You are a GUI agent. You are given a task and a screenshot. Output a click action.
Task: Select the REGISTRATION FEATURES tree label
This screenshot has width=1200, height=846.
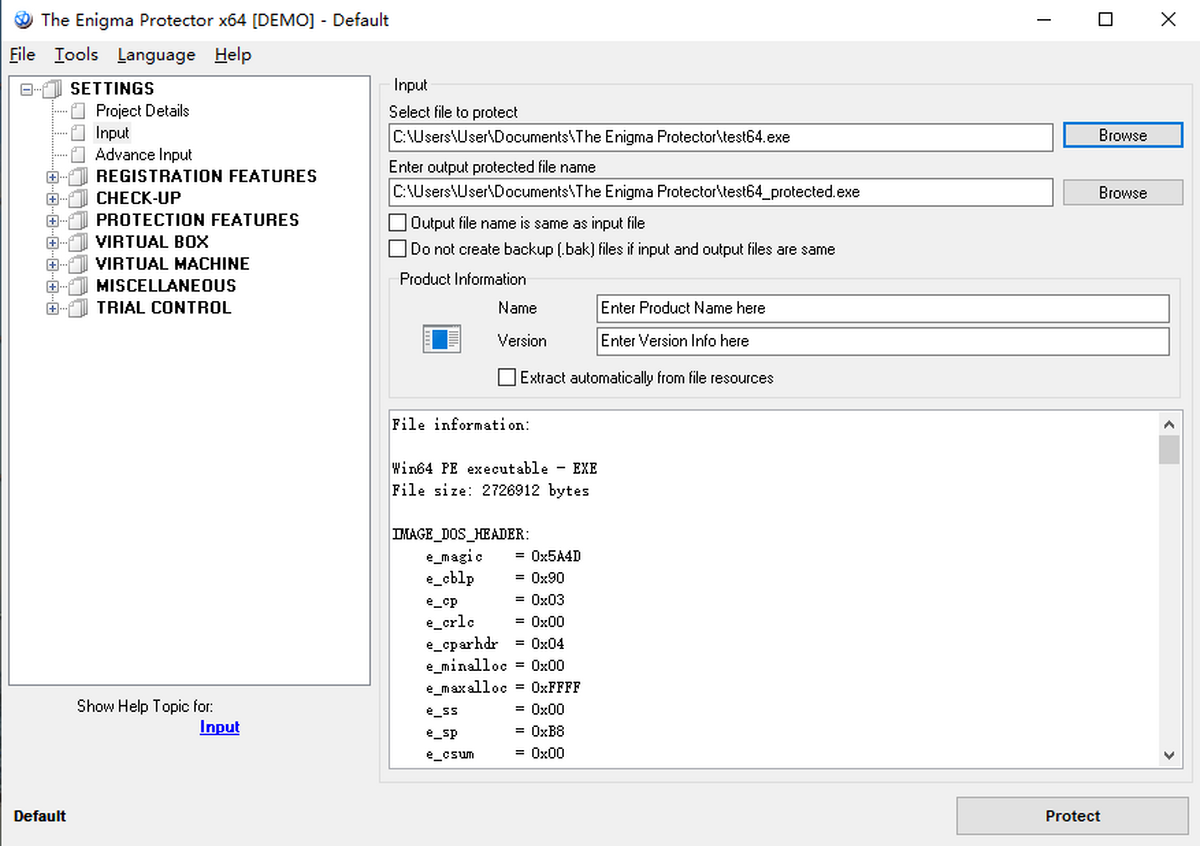pos(206,177)
